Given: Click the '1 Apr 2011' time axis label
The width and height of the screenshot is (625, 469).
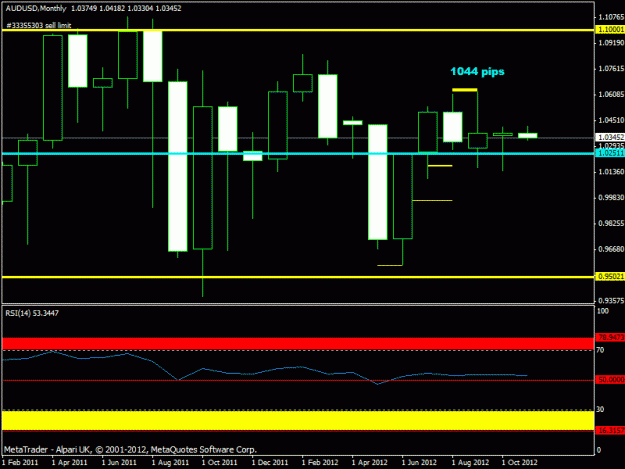Looking at the screenshot, I should click(69, 463).
